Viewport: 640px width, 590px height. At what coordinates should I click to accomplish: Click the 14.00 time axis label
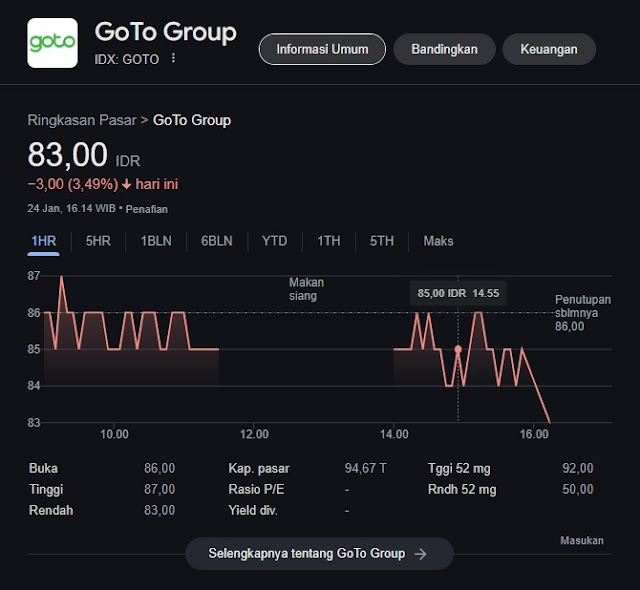pos(394,434)
